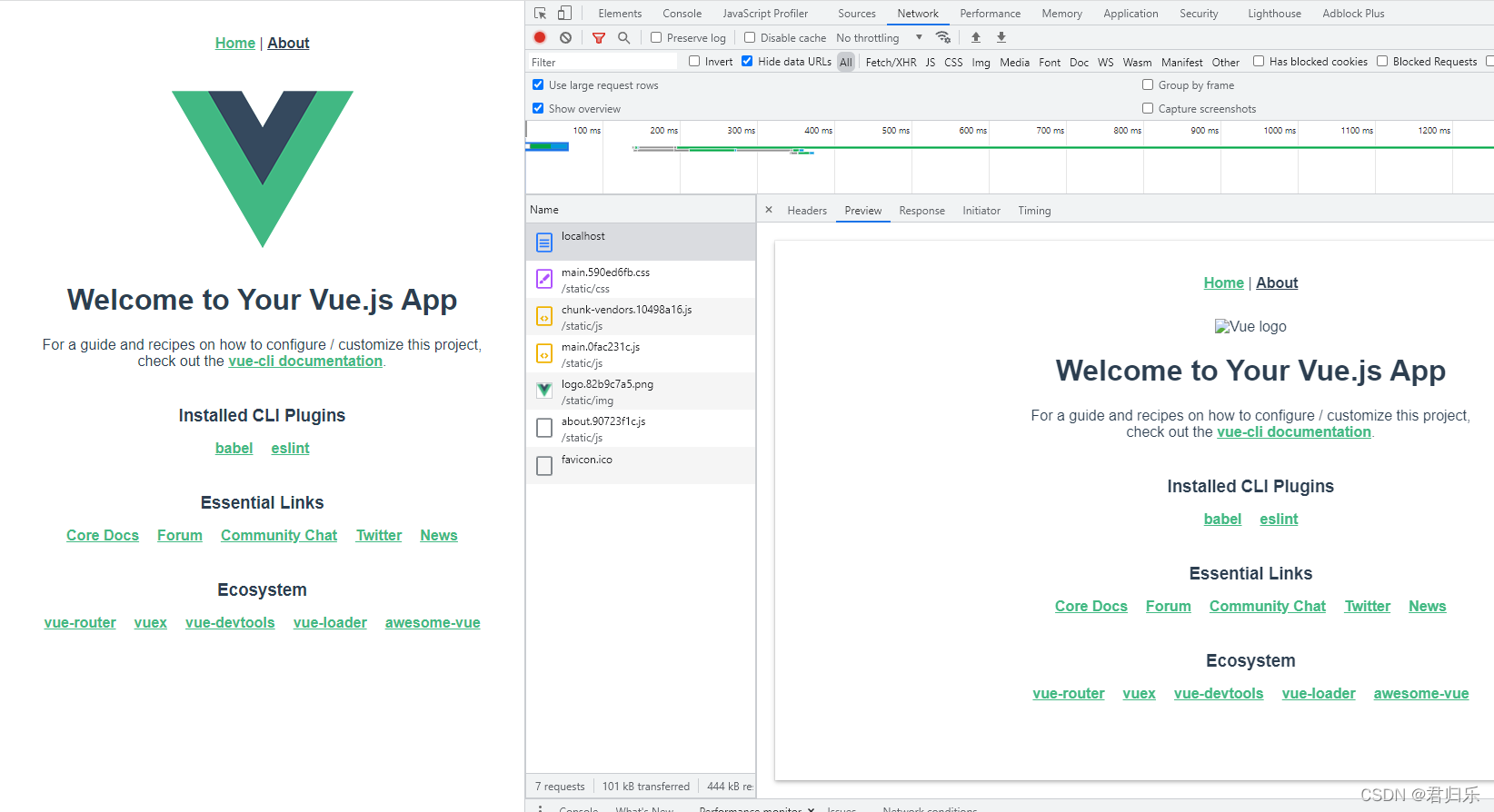Click the export HAR download arrow icon
Viewport: 1494px width, 812px height.
(x=1001, y=37)
